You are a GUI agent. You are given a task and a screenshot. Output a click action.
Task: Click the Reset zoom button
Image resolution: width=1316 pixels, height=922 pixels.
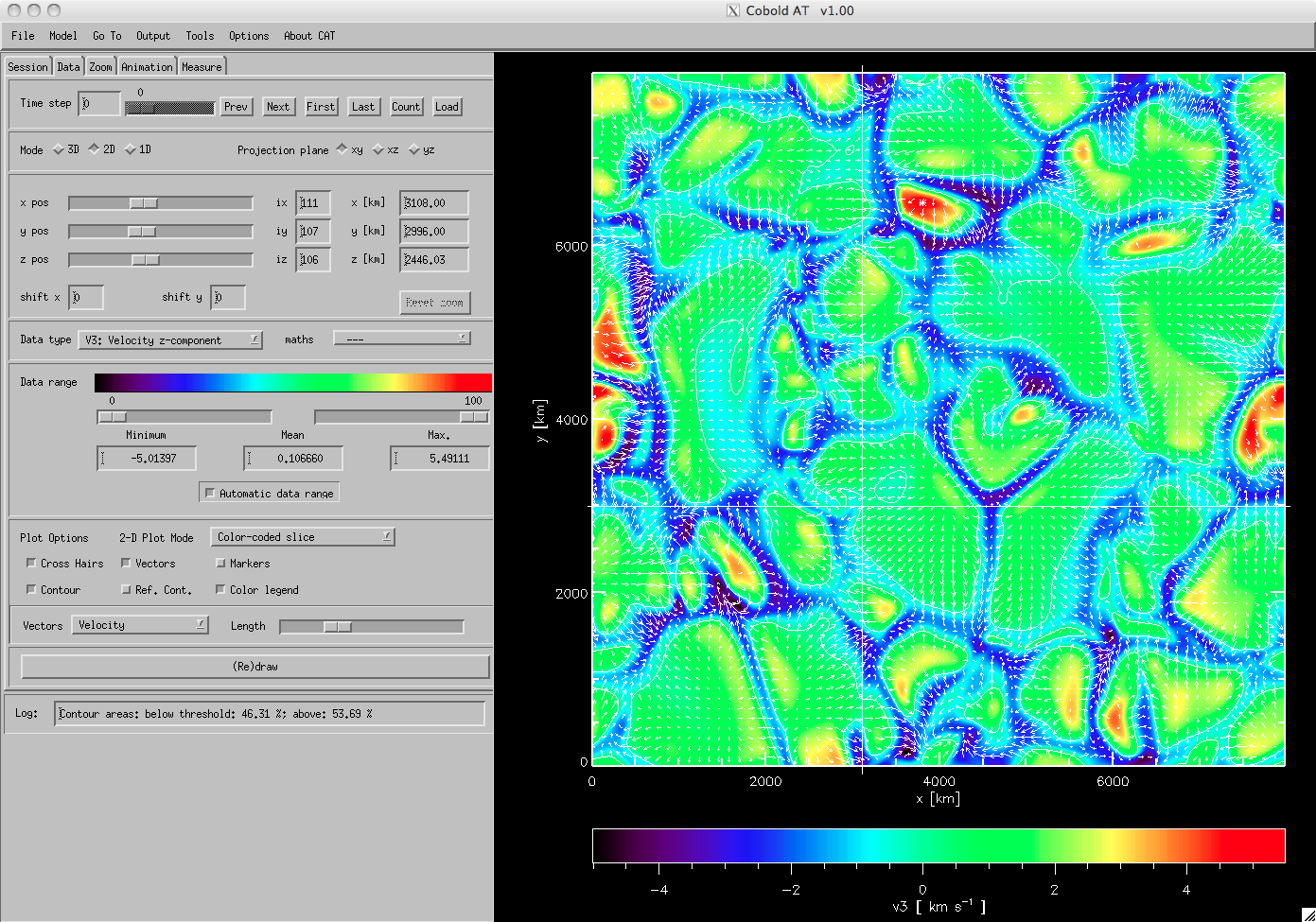(x=434, y=303)
